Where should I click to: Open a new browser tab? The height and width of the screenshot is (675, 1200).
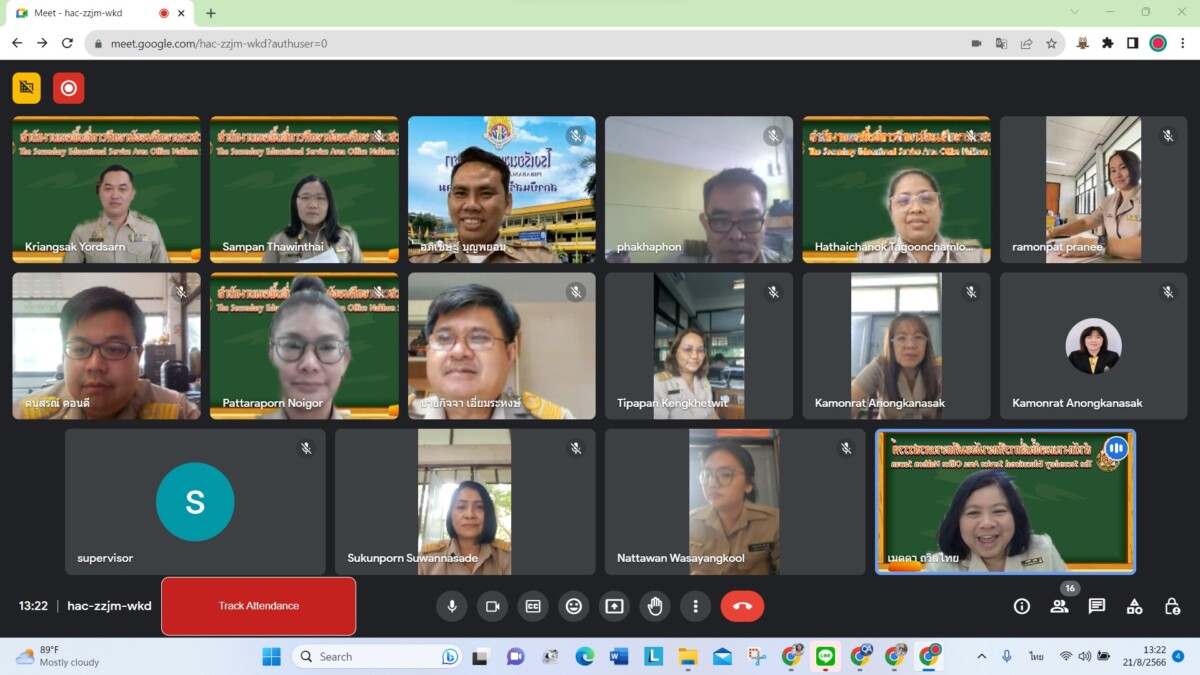(x=211, y=13)
